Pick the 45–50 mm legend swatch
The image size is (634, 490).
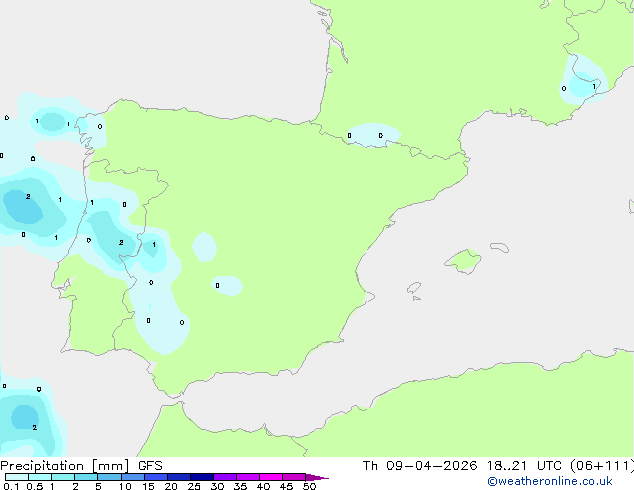point(294,477)
